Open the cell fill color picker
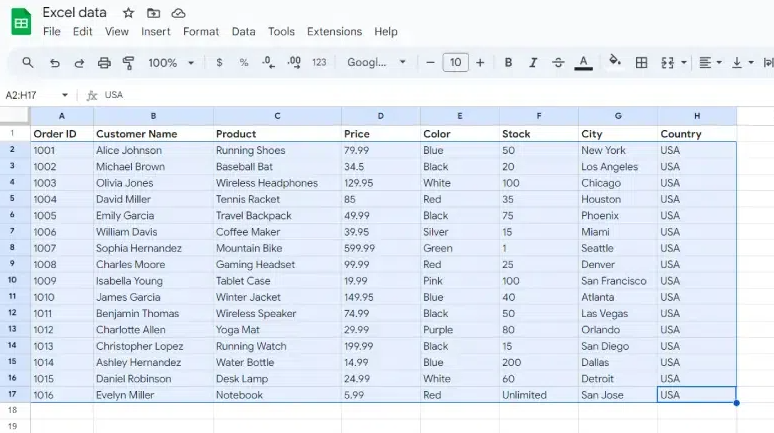This screenshot has width=774, height=433. 614,63
